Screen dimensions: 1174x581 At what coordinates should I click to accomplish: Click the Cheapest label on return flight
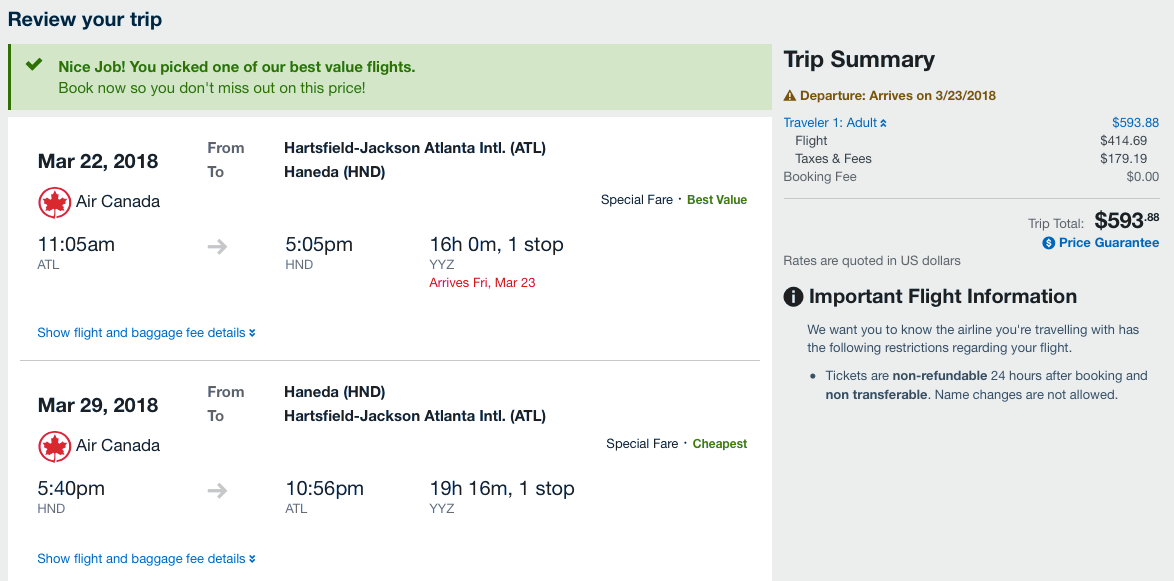coord(720,444)
